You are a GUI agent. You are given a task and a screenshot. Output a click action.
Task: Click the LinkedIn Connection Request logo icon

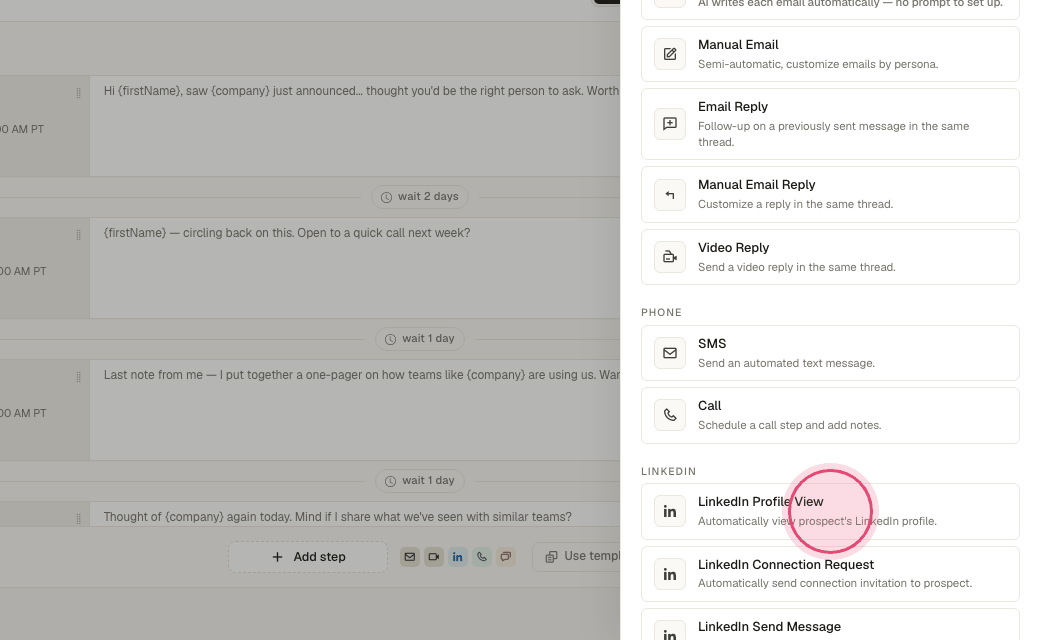click(670, 574)
